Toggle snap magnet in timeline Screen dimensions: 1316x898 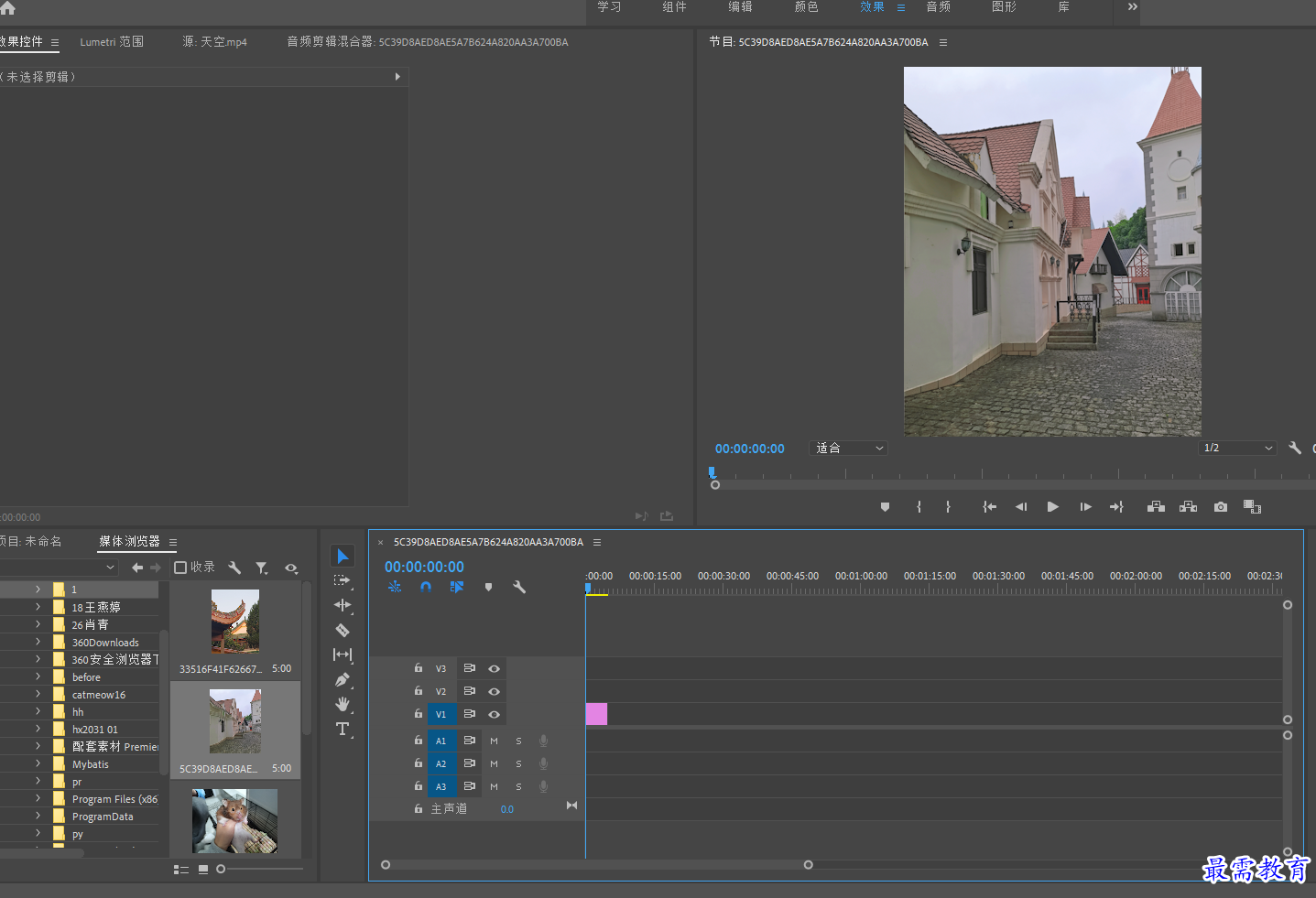pyautogui.click(x=426, y=588)
